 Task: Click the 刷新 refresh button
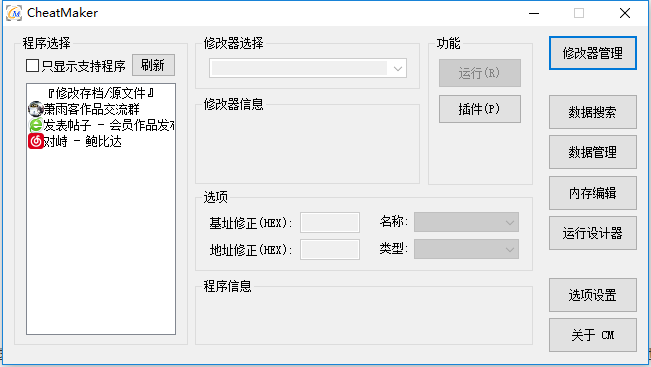click(153, 65)
